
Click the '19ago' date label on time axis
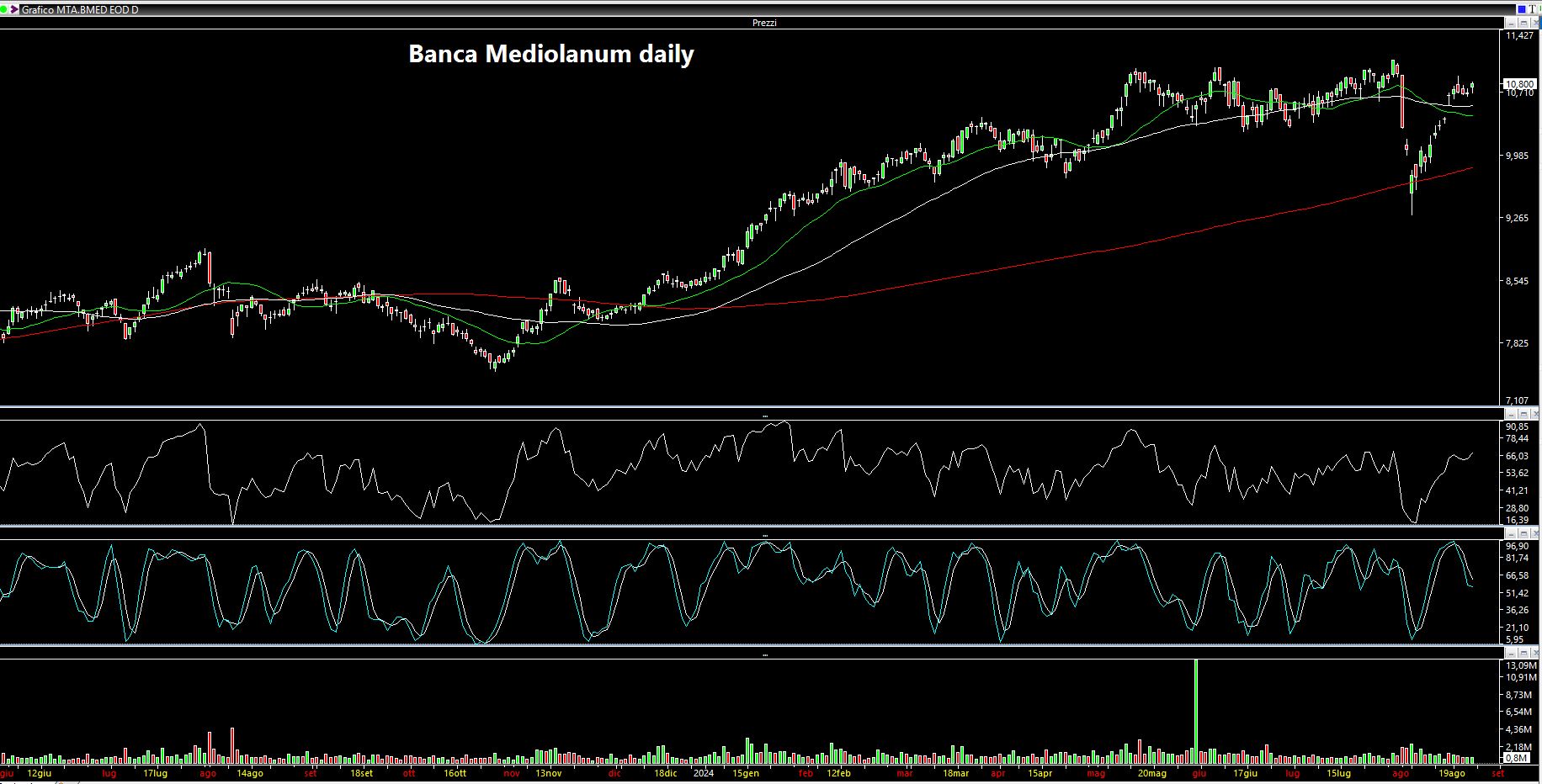(1451, 773)
